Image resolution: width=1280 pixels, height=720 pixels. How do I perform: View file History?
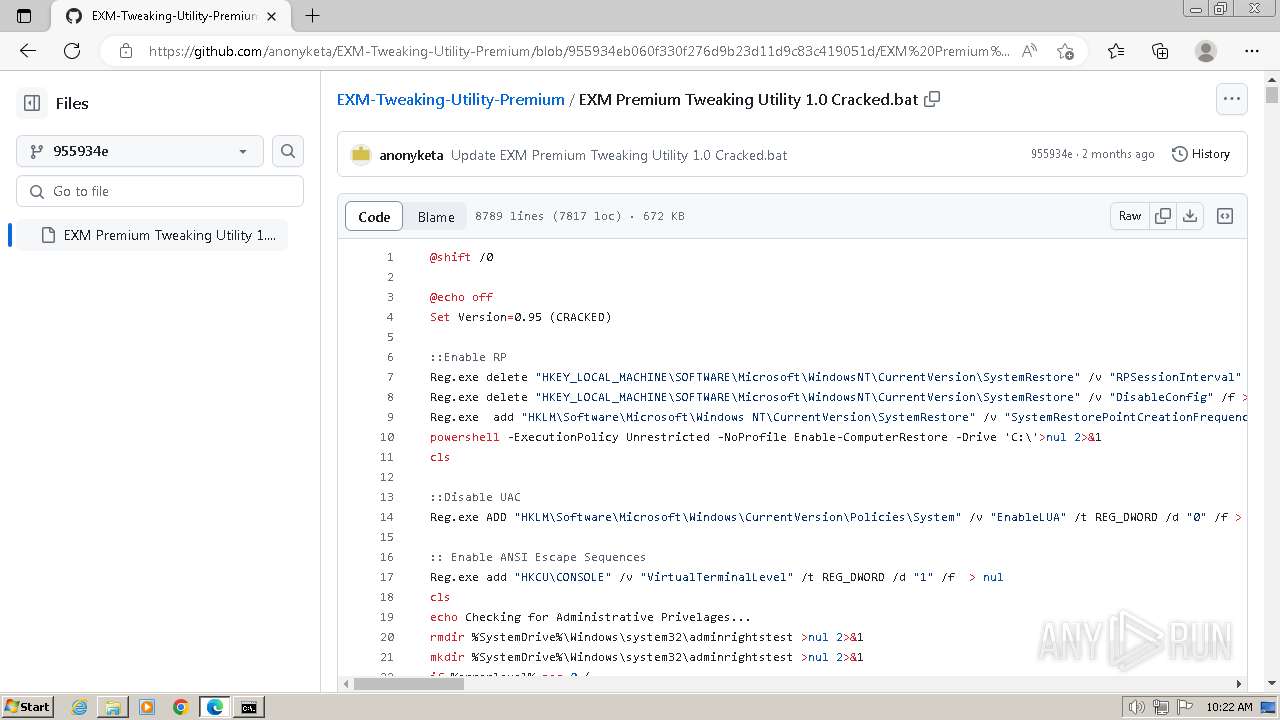click(x=1201, y=154)
